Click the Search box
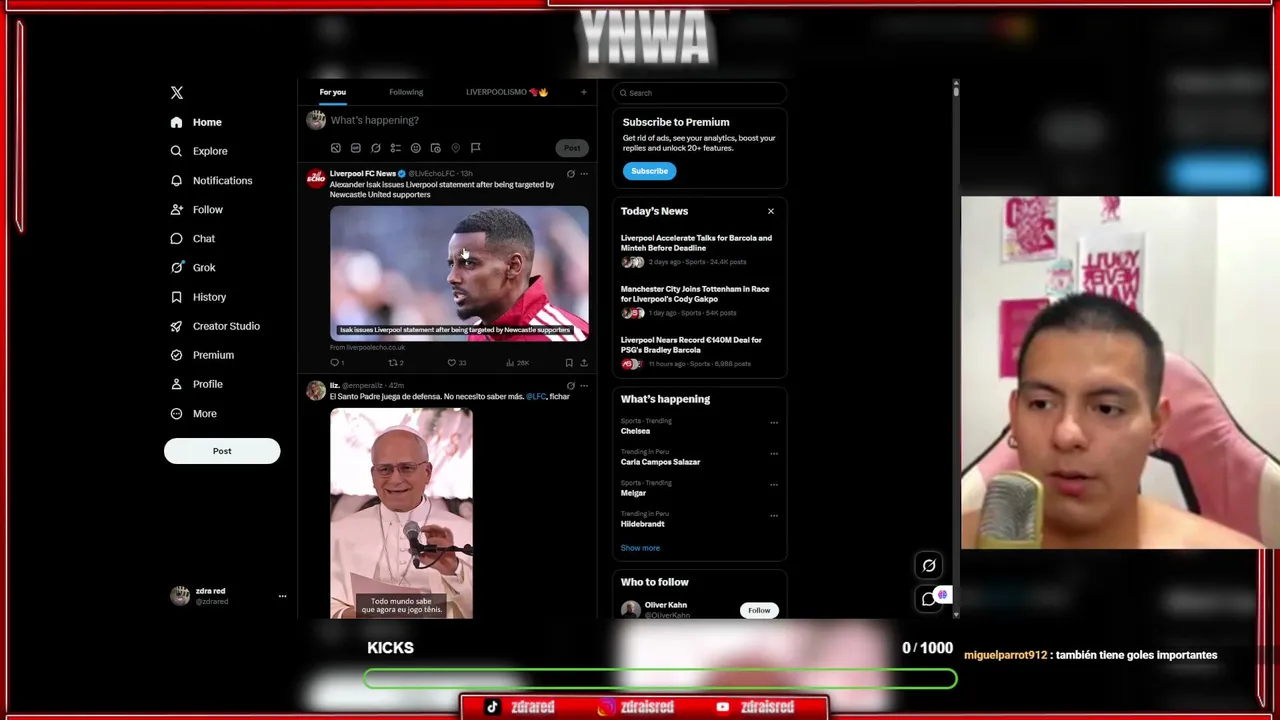The width and height of the screenshot is (1280, 720). (700, 93)
